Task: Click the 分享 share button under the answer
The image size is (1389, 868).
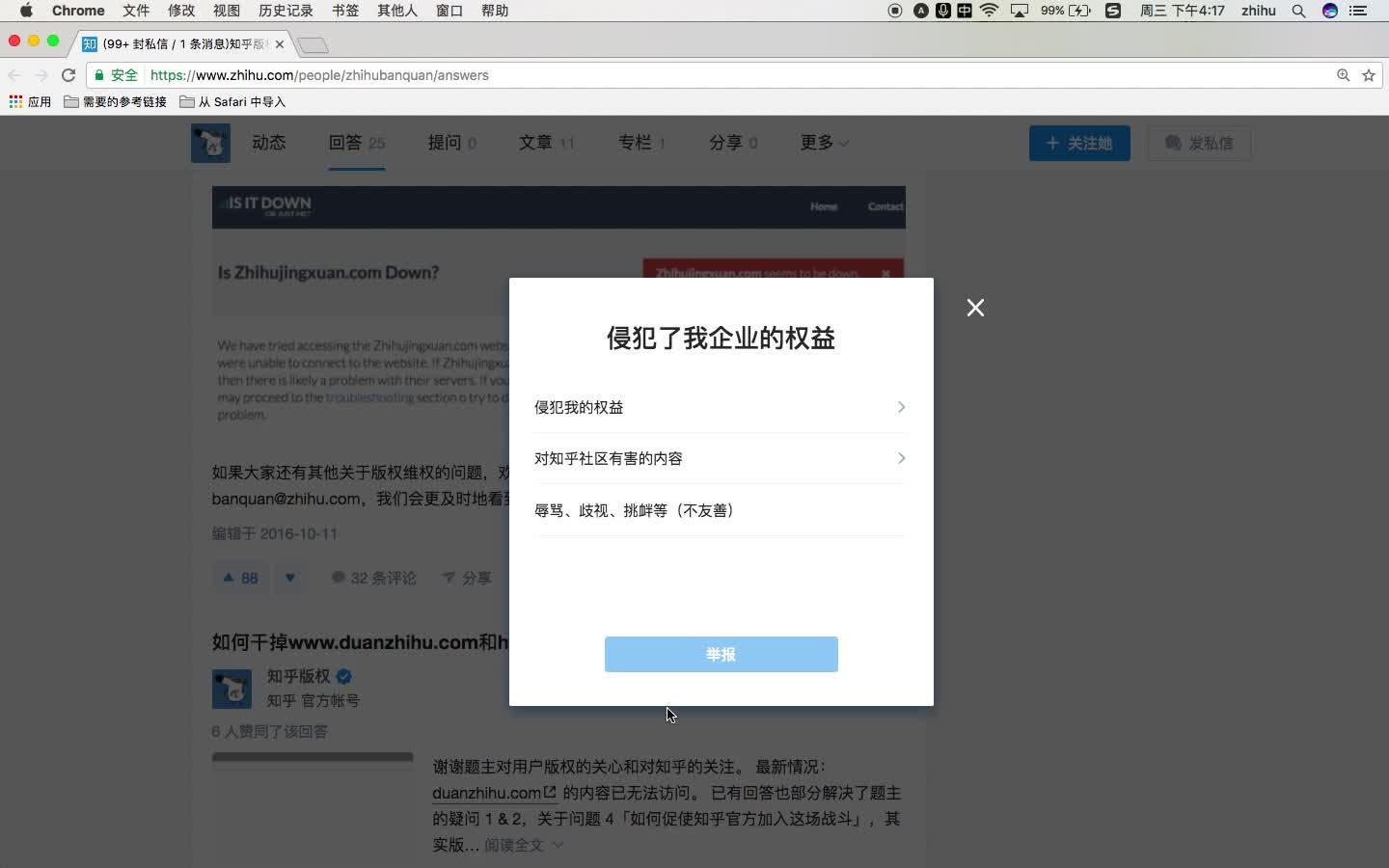Action: 467,578
